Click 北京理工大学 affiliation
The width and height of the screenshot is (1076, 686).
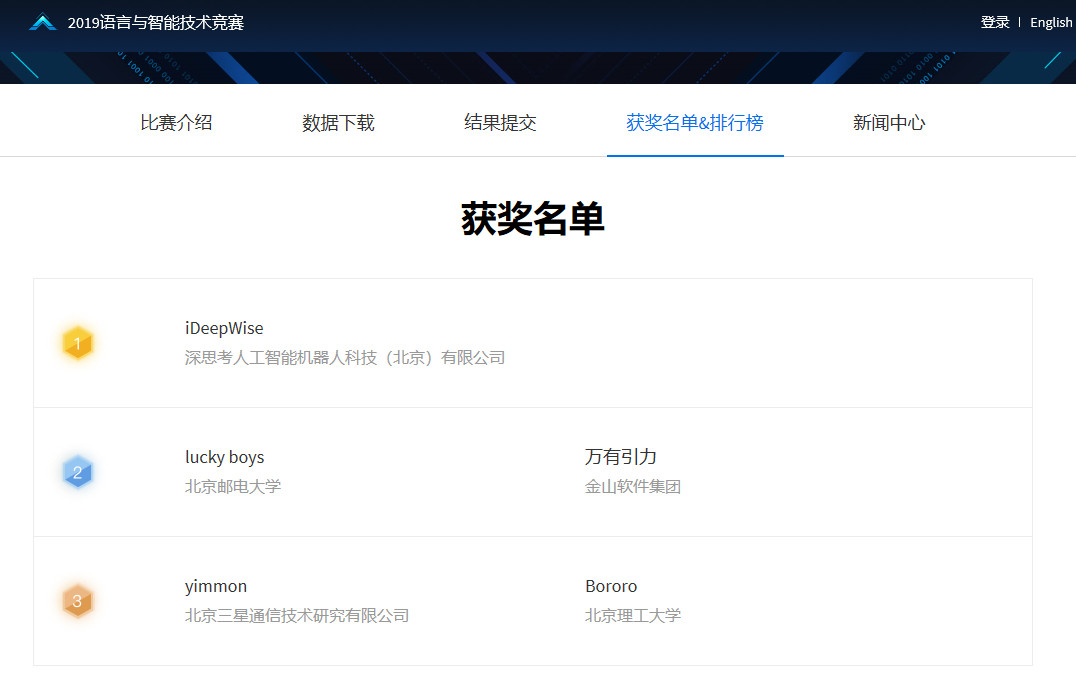[x=633, y=615]
